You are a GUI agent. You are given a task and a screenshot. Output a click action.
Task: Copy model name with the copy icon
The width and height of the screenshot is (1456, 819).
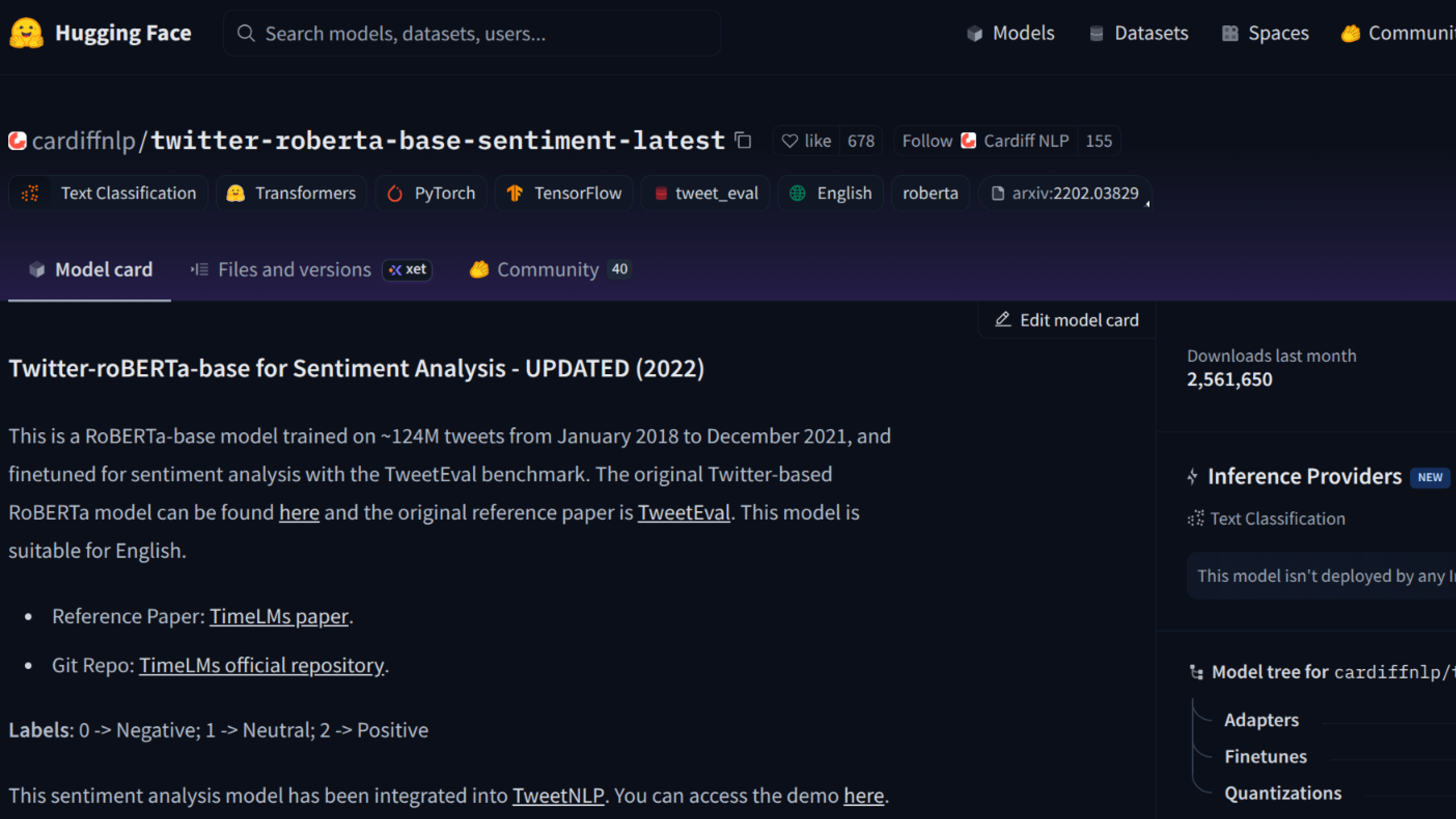pos(743,140)
